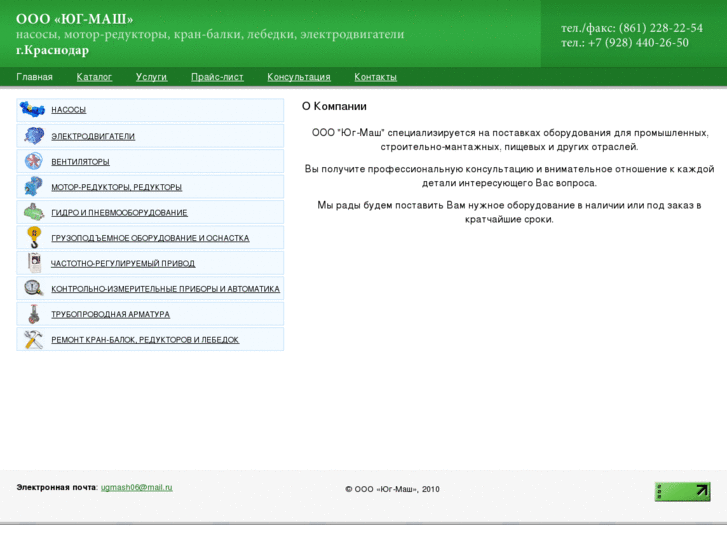Open the Каталог menu item
727x545 pixels.
point(94,77)
